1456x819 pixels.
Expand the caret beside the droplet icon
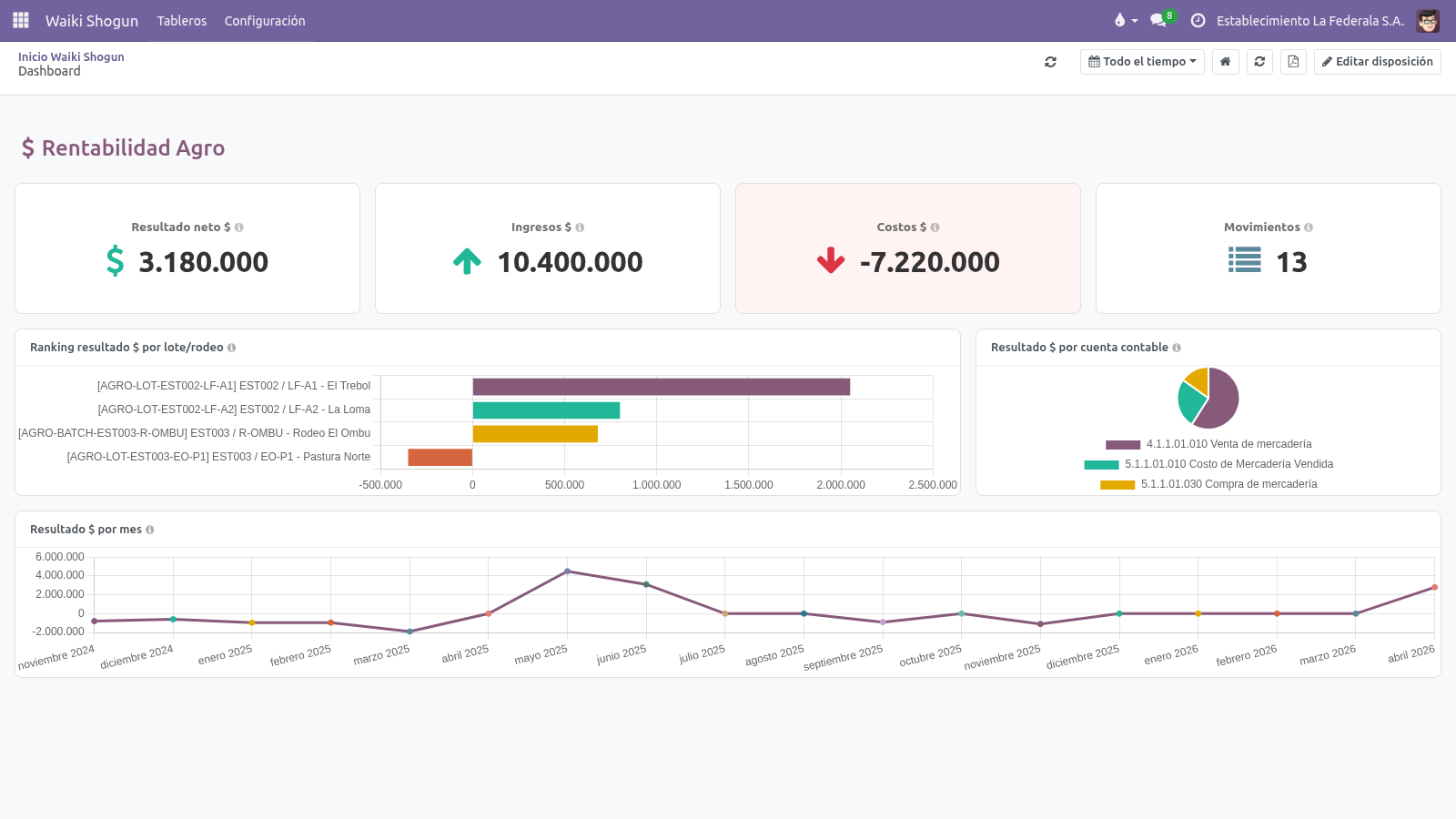1135,21
